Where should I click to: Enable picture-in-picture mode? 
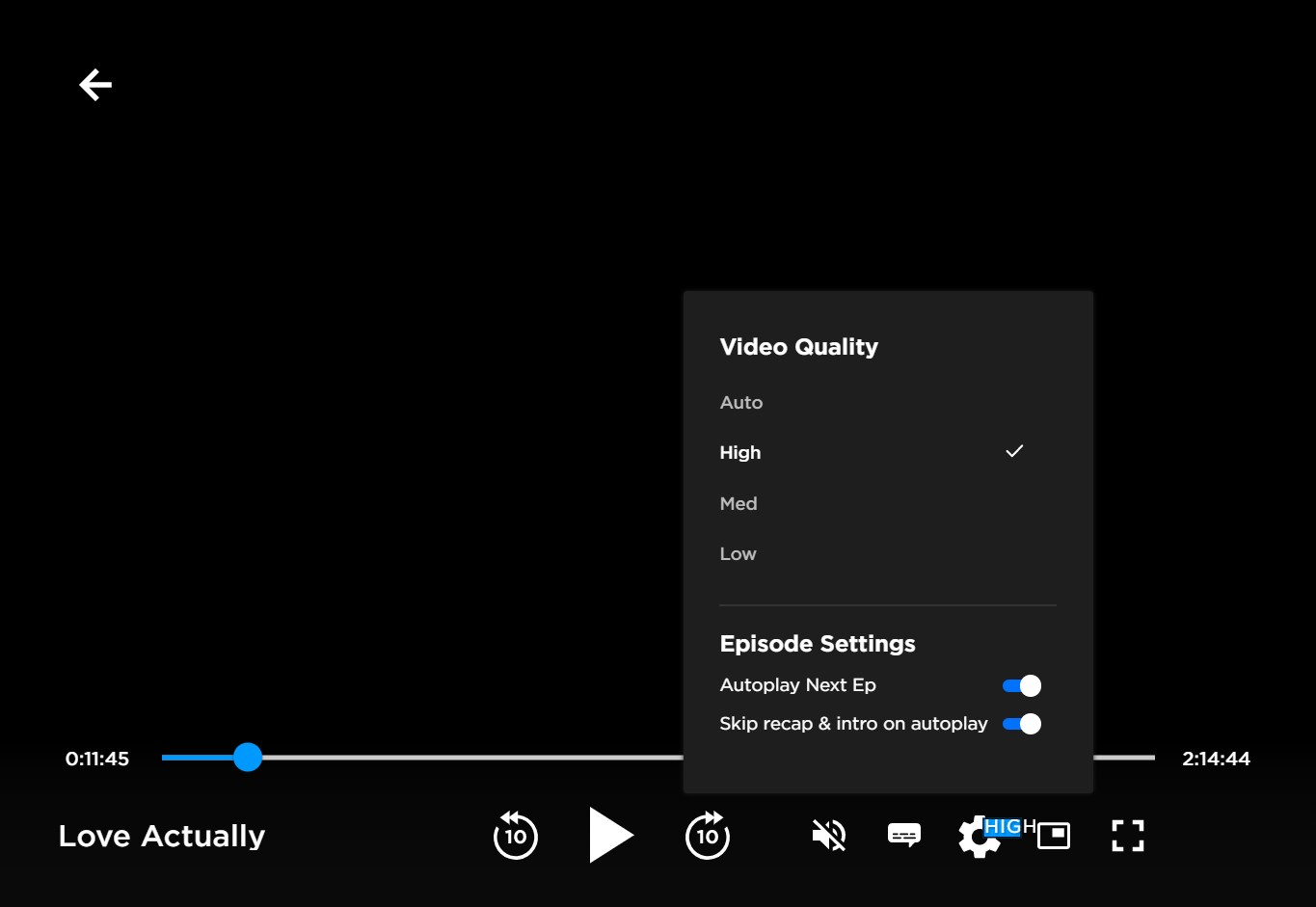click(1054, 836)
